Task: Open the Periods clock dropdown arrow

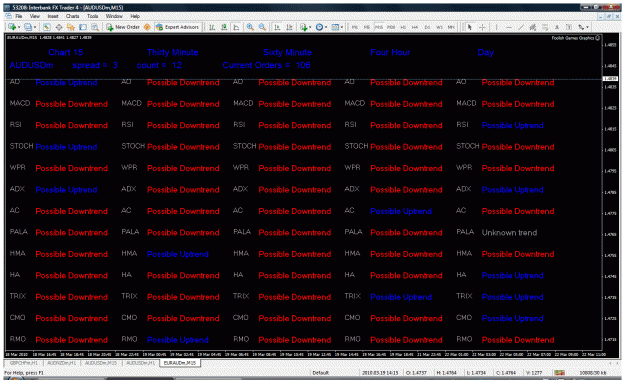Action: (326, 27)
